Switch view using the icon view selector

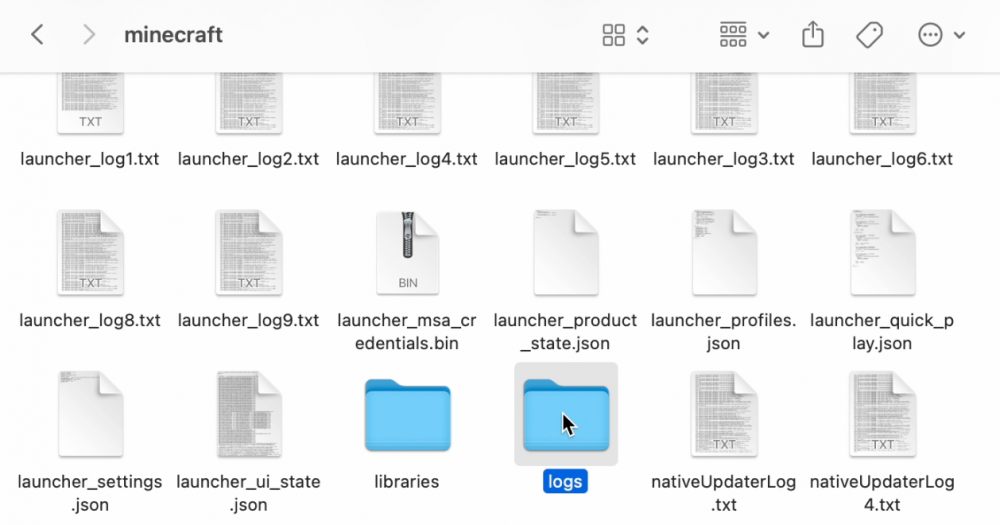click(x=626, y=35)
